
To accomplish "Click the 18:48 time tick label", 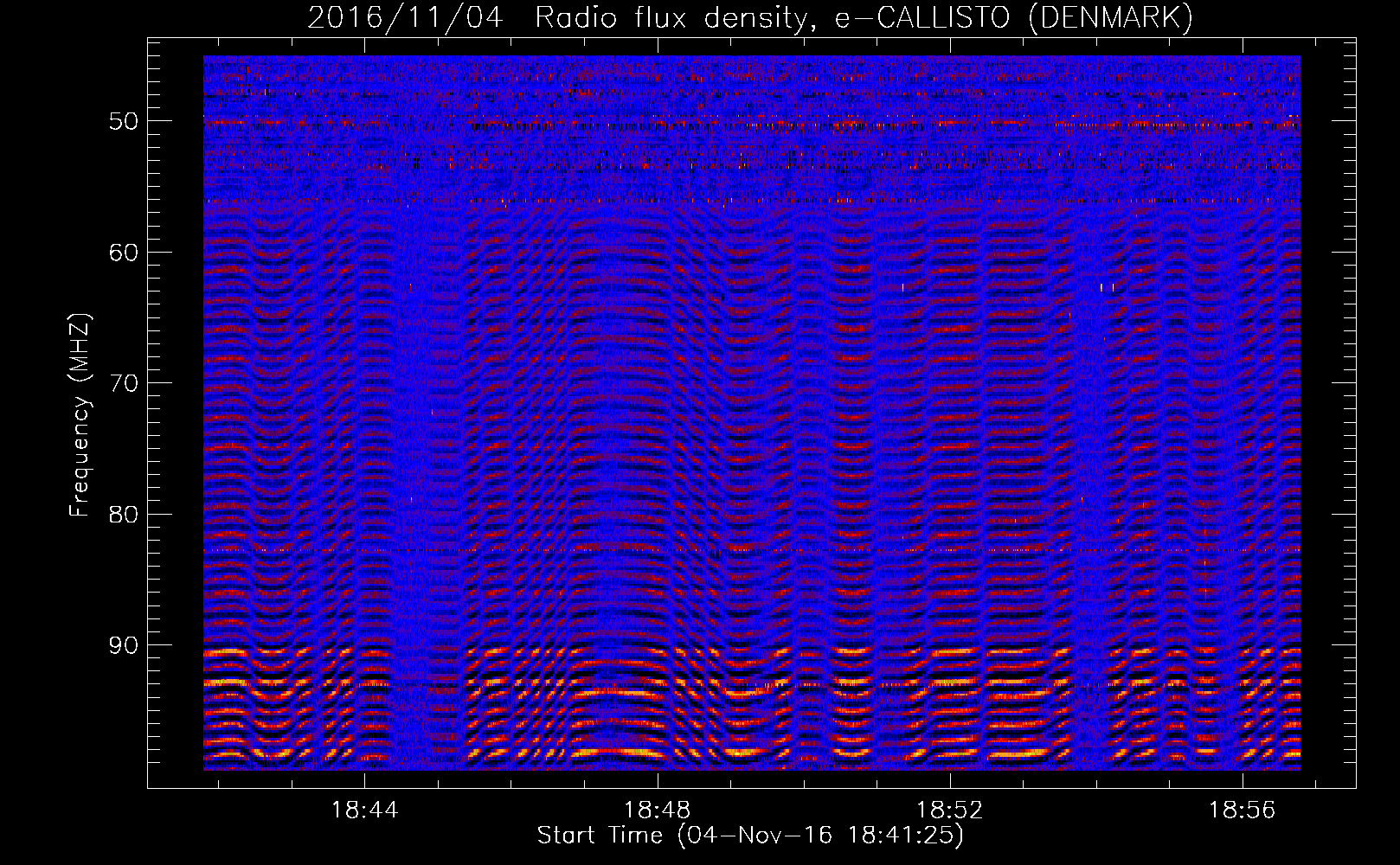I will (x=658, y=811).
